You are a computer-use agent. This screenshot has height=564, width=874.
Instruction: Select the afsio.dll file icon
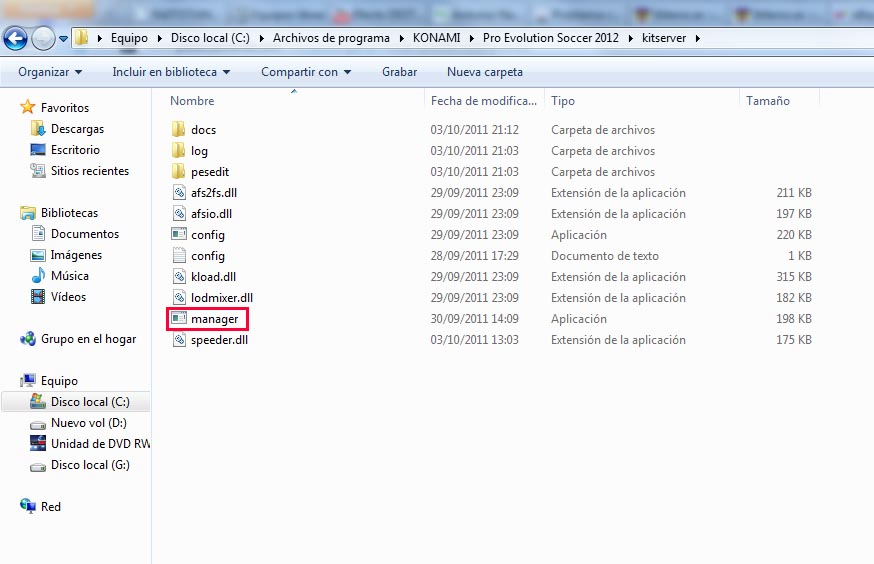tap(179, 213)
